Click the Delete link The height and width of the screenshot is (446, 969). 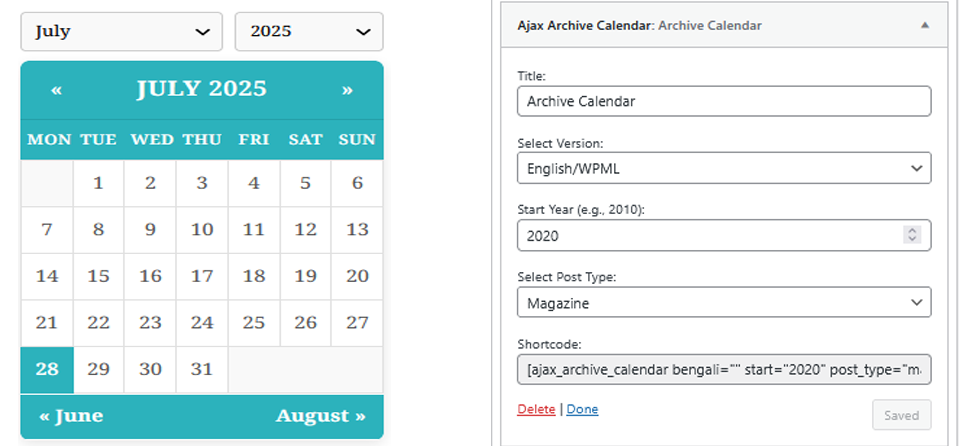(536, 409)
